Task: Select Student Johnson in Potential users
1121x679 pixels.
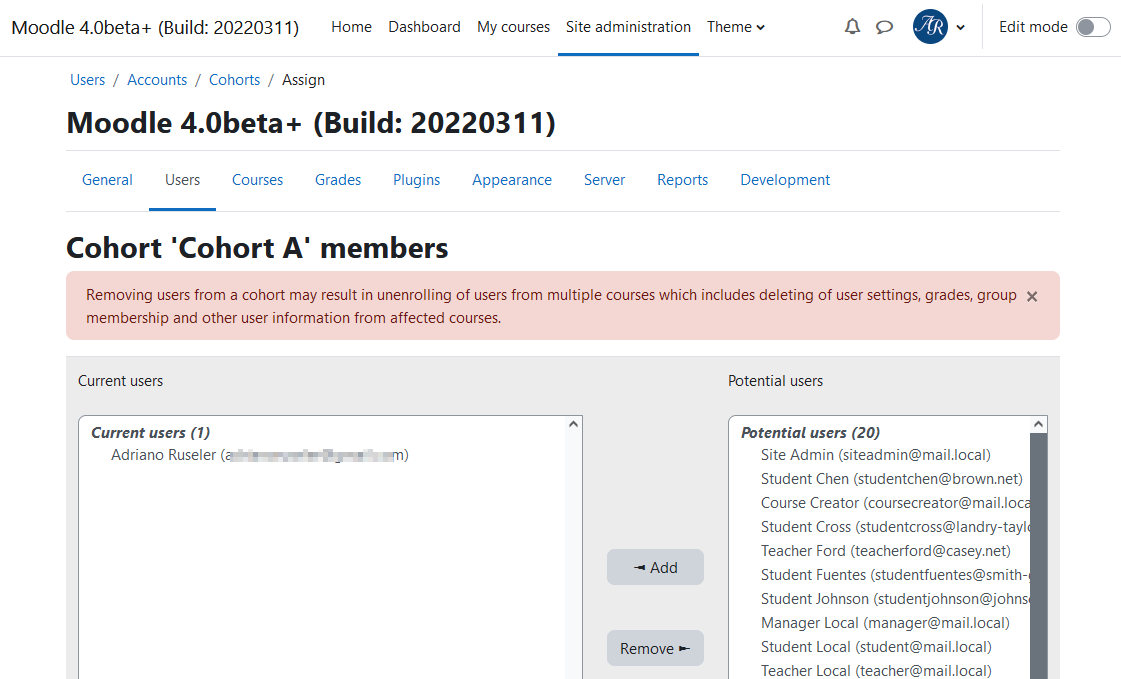Action: coord(895,599)
